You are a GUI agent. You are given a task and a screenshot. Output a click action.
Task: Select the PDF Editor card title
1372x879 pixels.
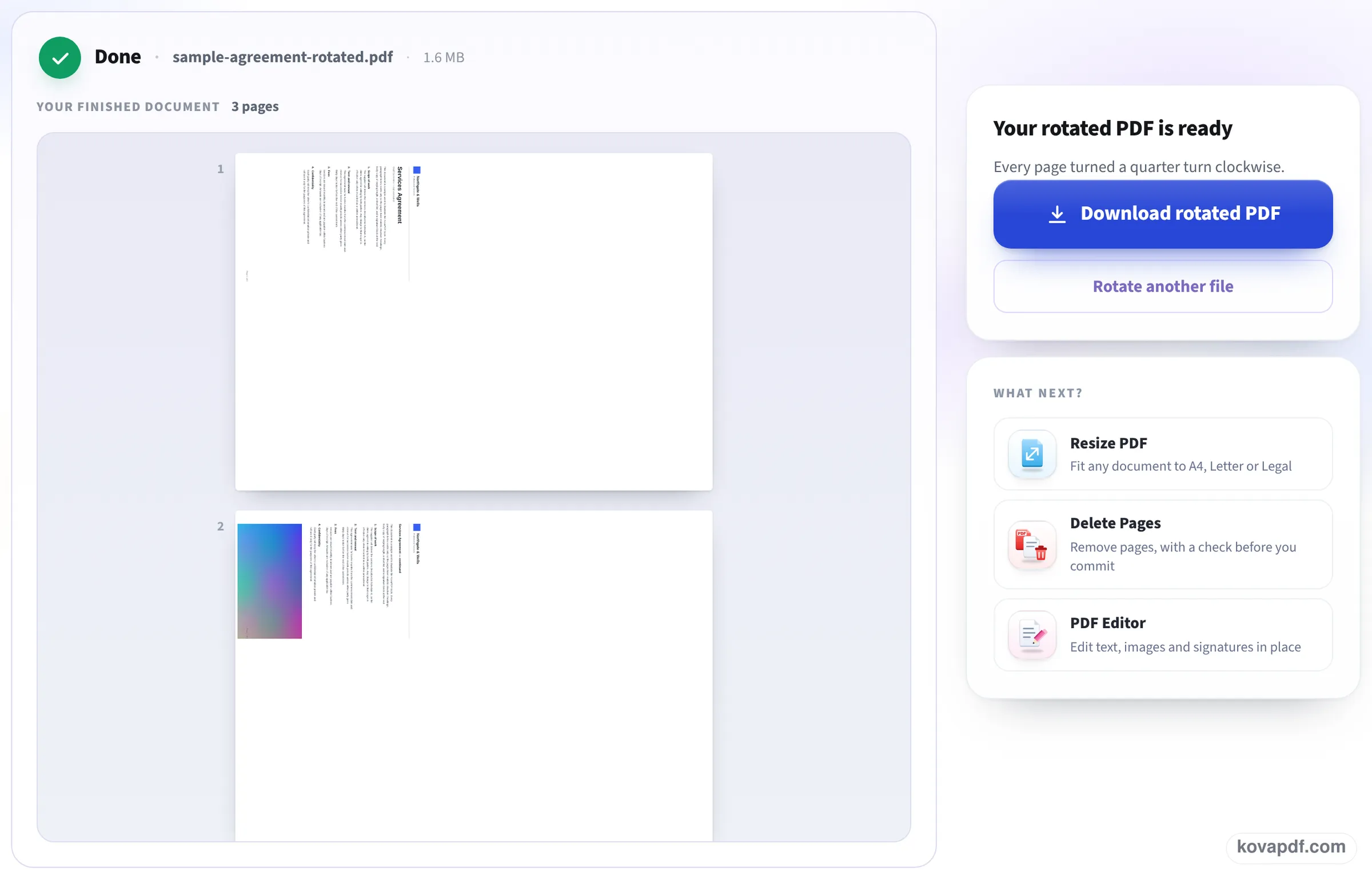(1107, 623)
